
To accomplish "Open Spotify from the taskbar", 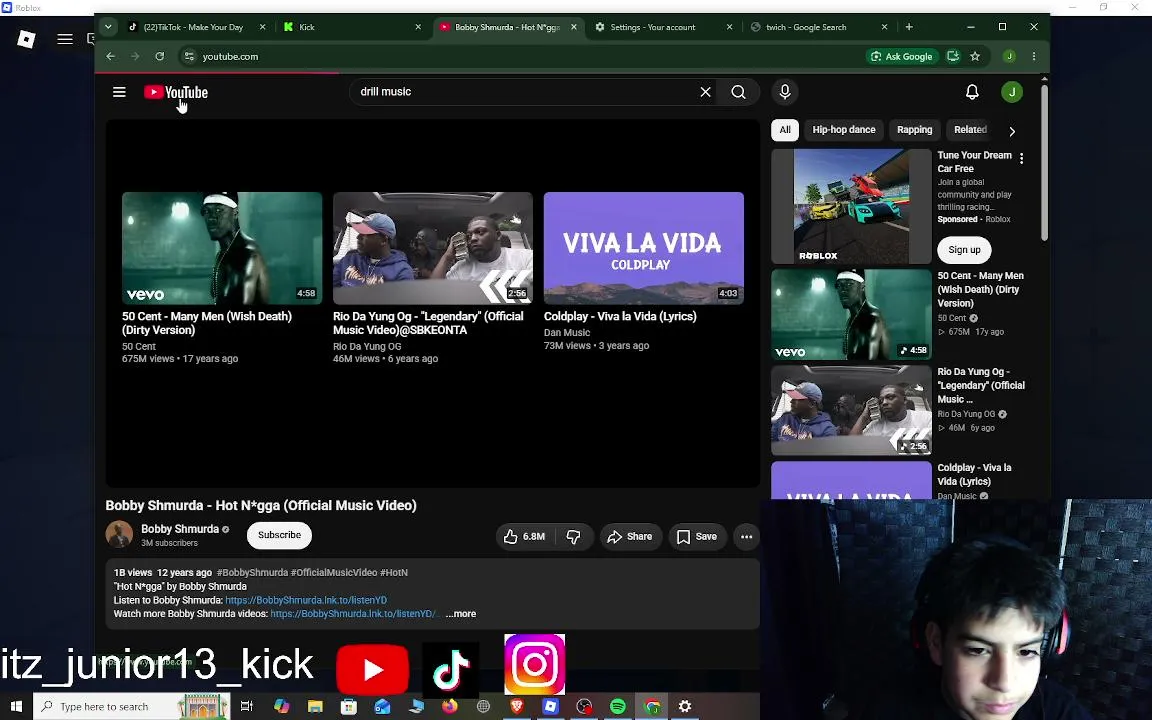I will click(618, 706).
